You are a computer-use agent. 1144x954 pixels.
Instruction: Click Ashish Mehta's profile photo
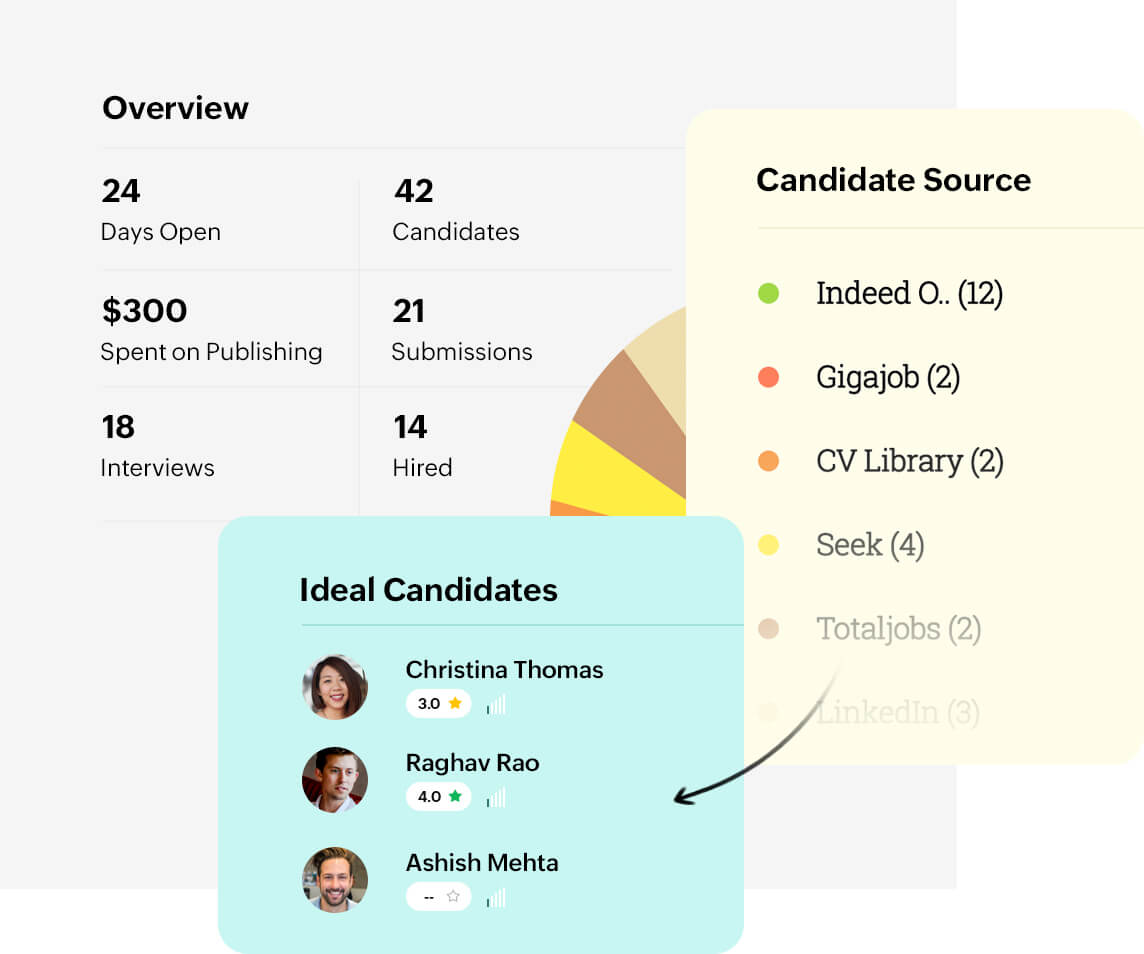coord(335,880)
